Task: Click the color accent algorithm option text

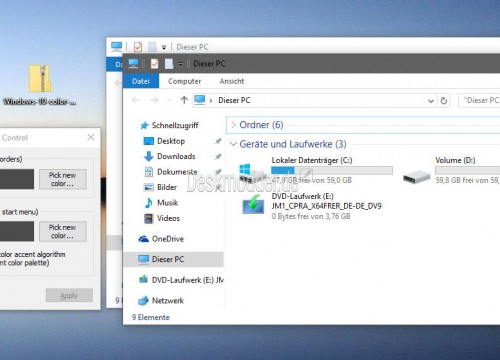Action: click(33, 259)
